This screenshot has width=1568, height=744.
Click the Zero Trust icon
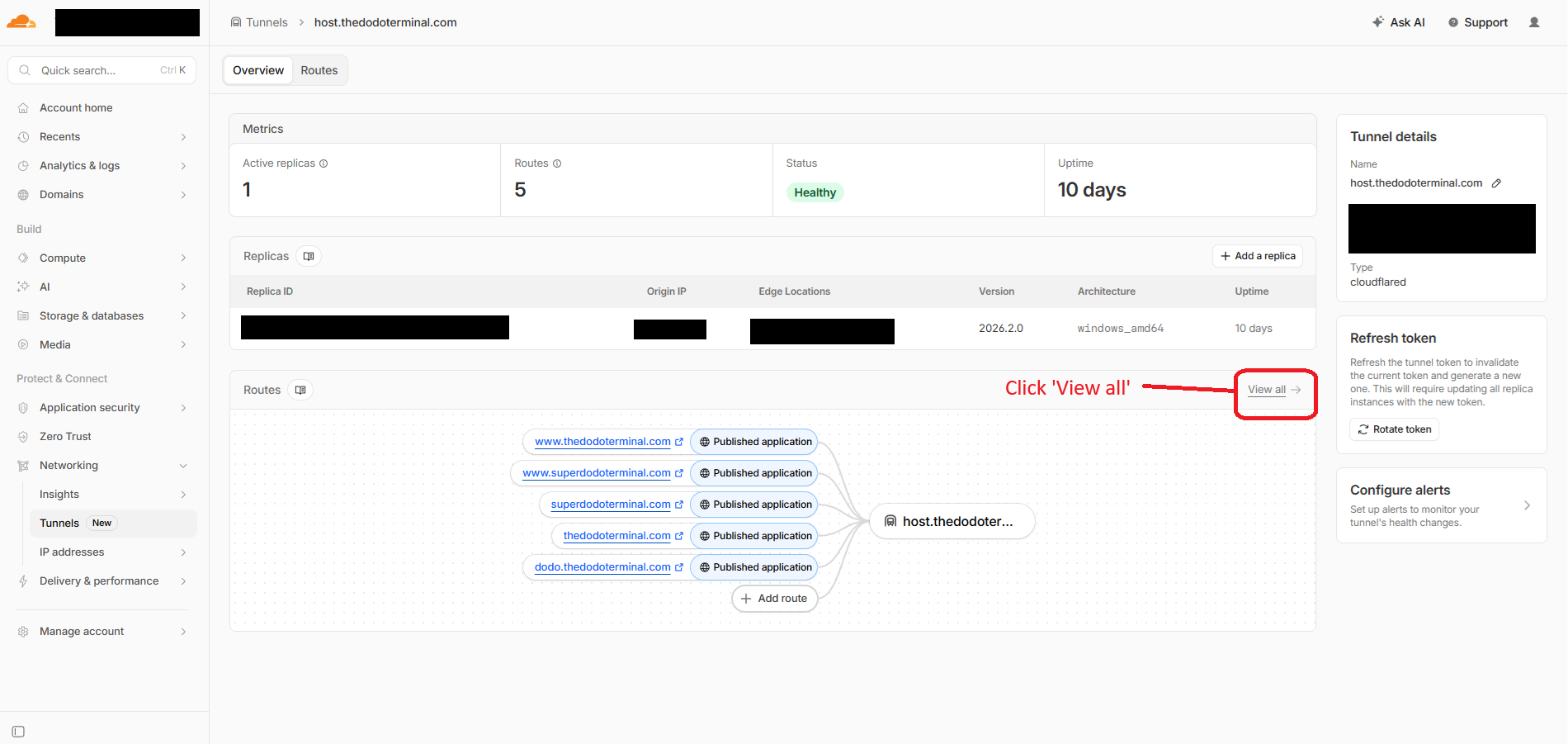pyautogui.click(x=23, y=437)
